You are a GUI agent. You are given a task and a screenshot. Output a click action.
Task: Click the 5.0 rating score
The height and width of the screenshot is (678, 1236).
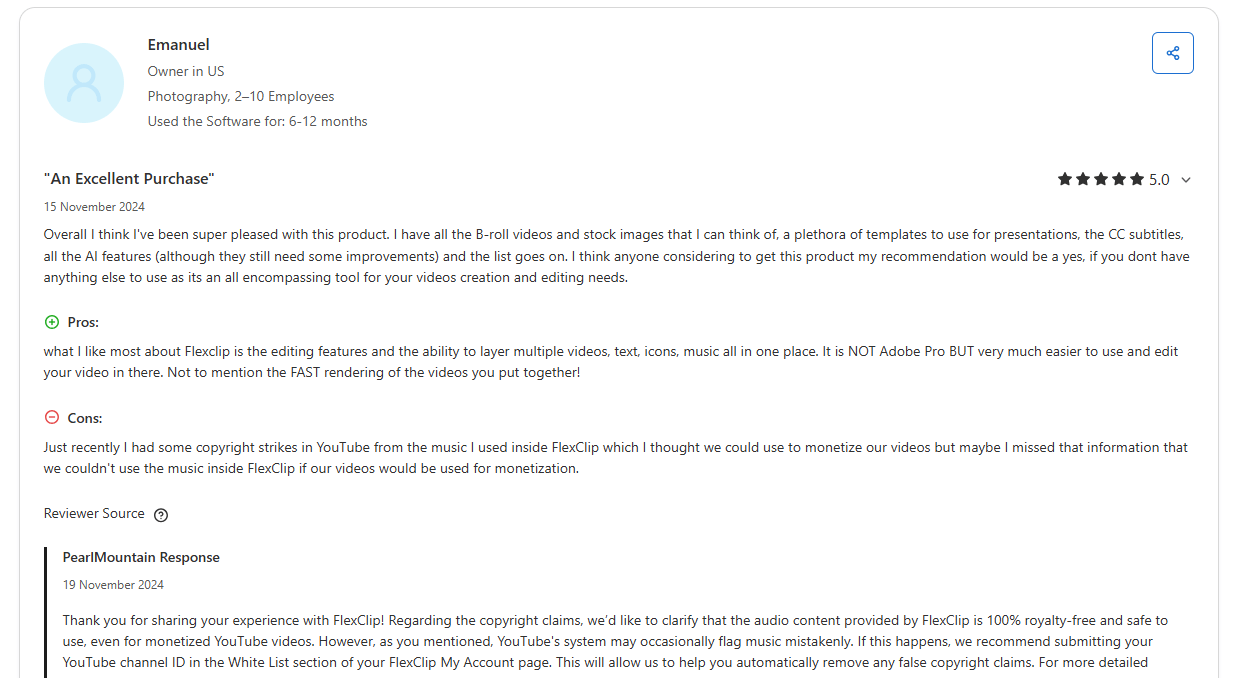(1159, 180)
